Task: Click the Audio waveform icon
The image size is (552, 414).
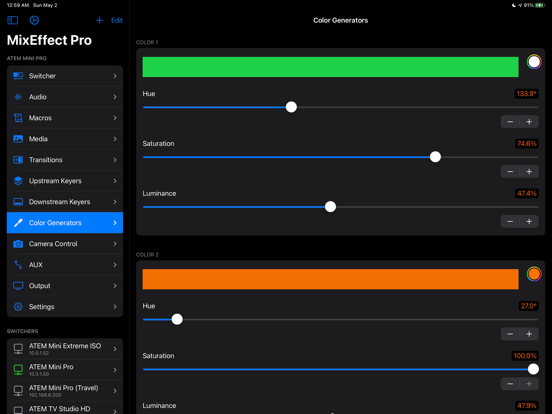Action: pyautogui.click(x=18, y=97)
